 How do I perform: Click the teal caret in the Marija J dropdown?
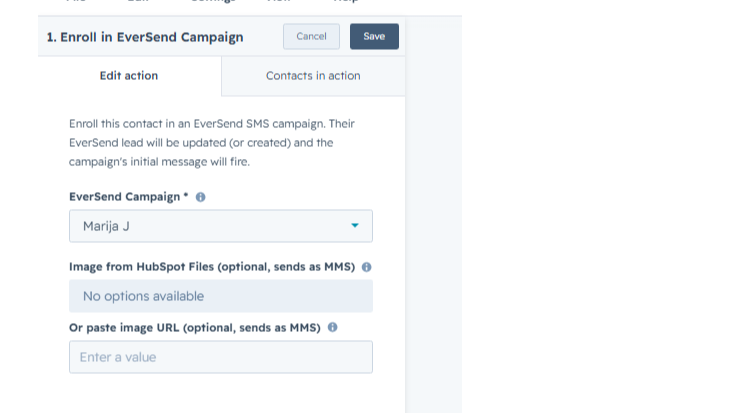(x=355, y=226)
